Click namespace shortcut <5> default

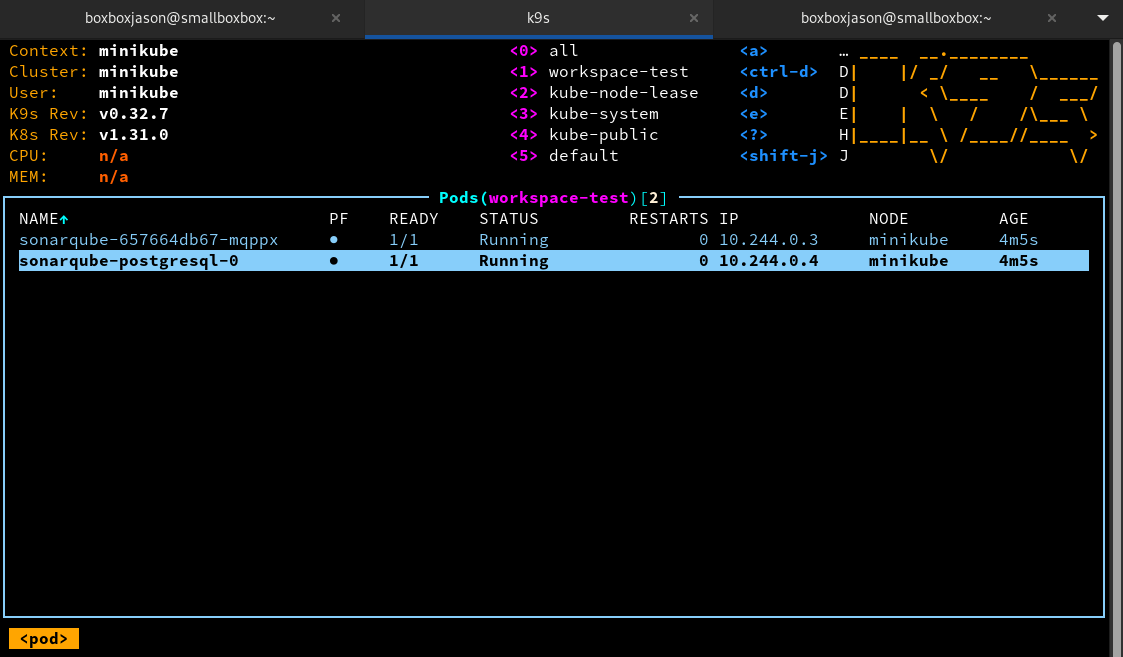[564, 155]
